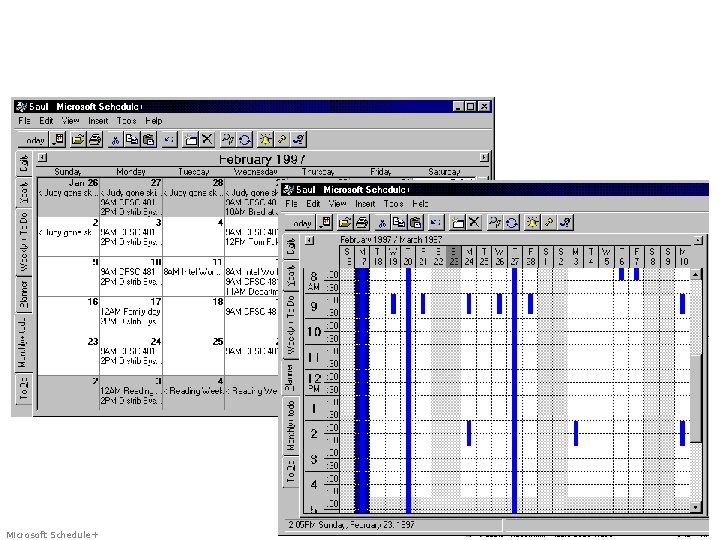
Task: Insert a new appointment from the back window toolbar
Action: 190,140
